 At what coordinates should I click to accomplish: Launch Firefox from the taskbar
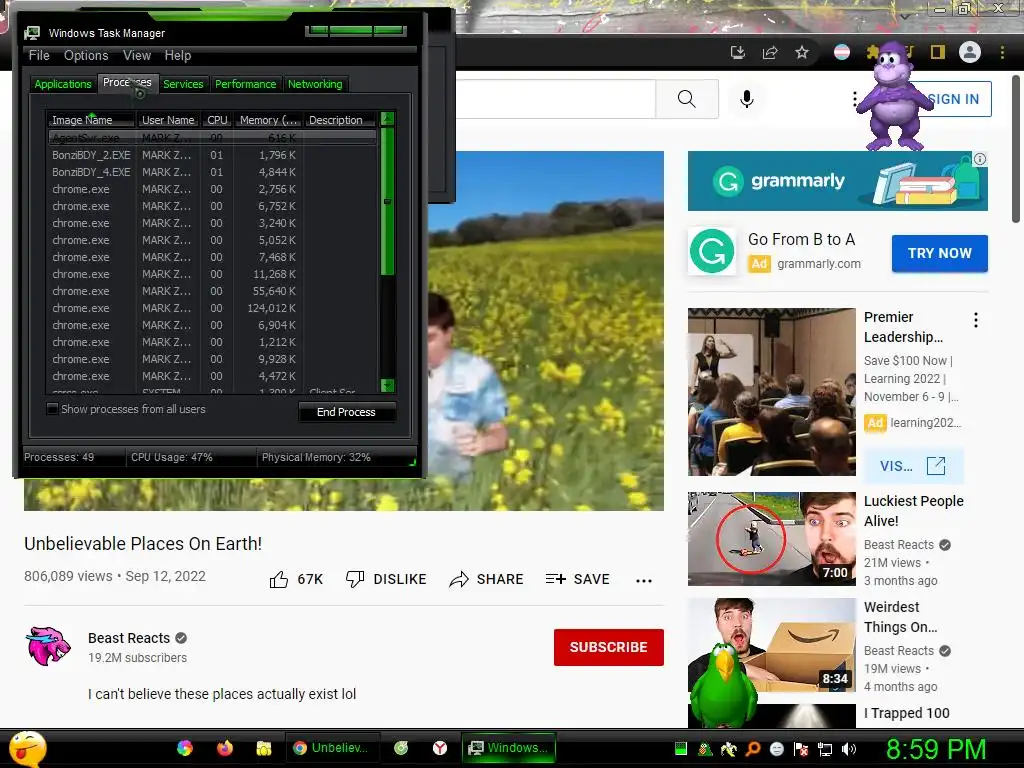pyautogui.click(x=225, y=748)
